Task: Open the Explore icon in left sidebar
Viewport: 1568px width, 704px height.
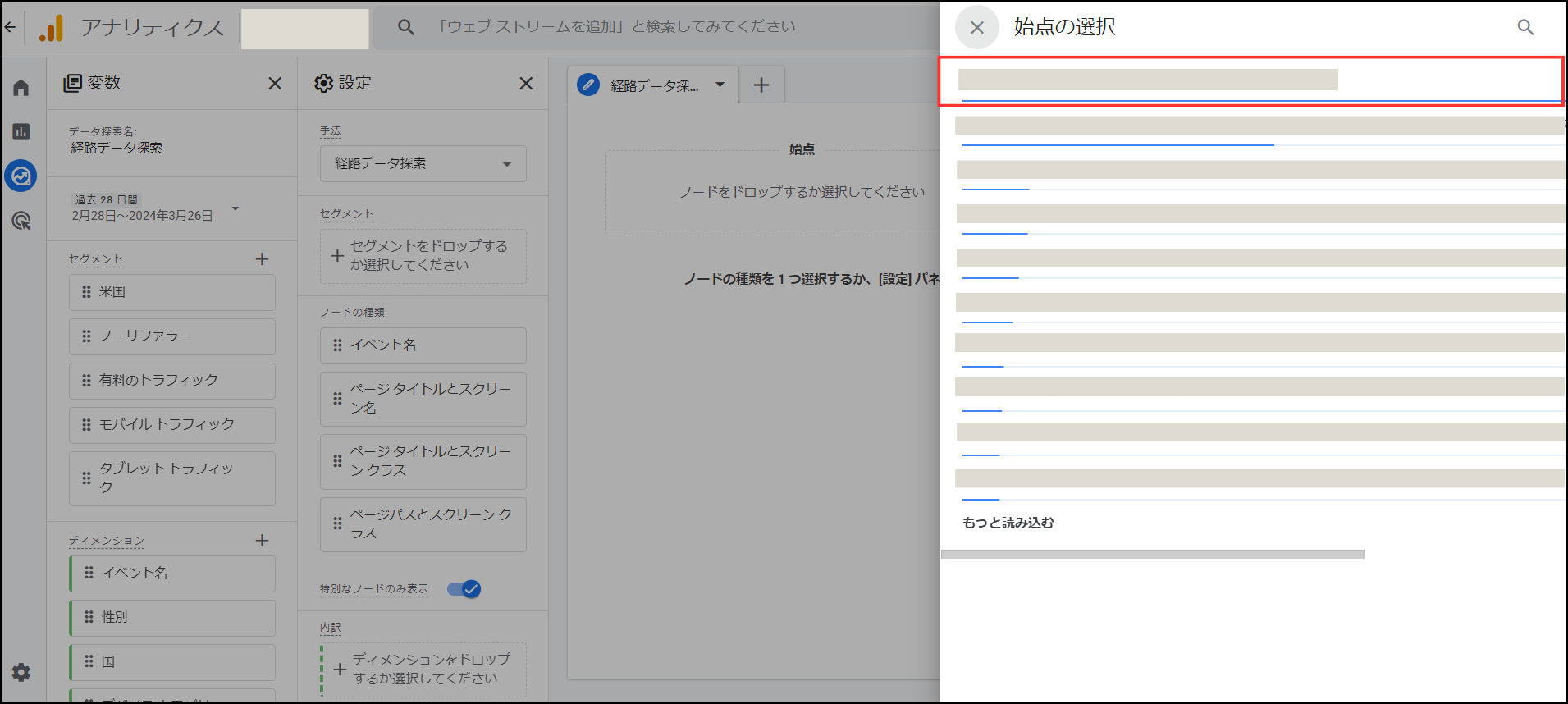Action: (x=21, y=176)
